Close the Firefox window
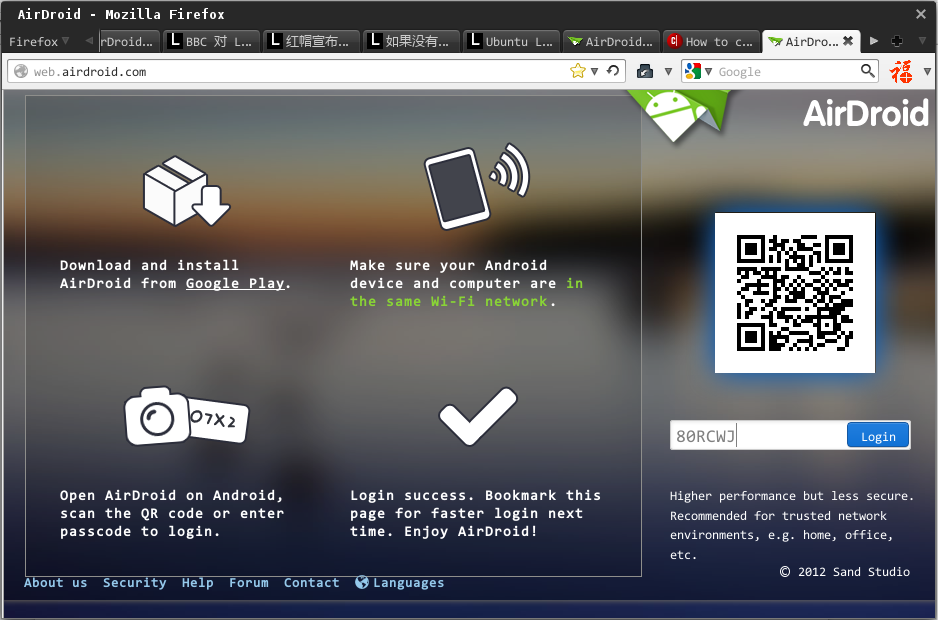Screen dimensions: 938x620 click(x=921, y=14)
